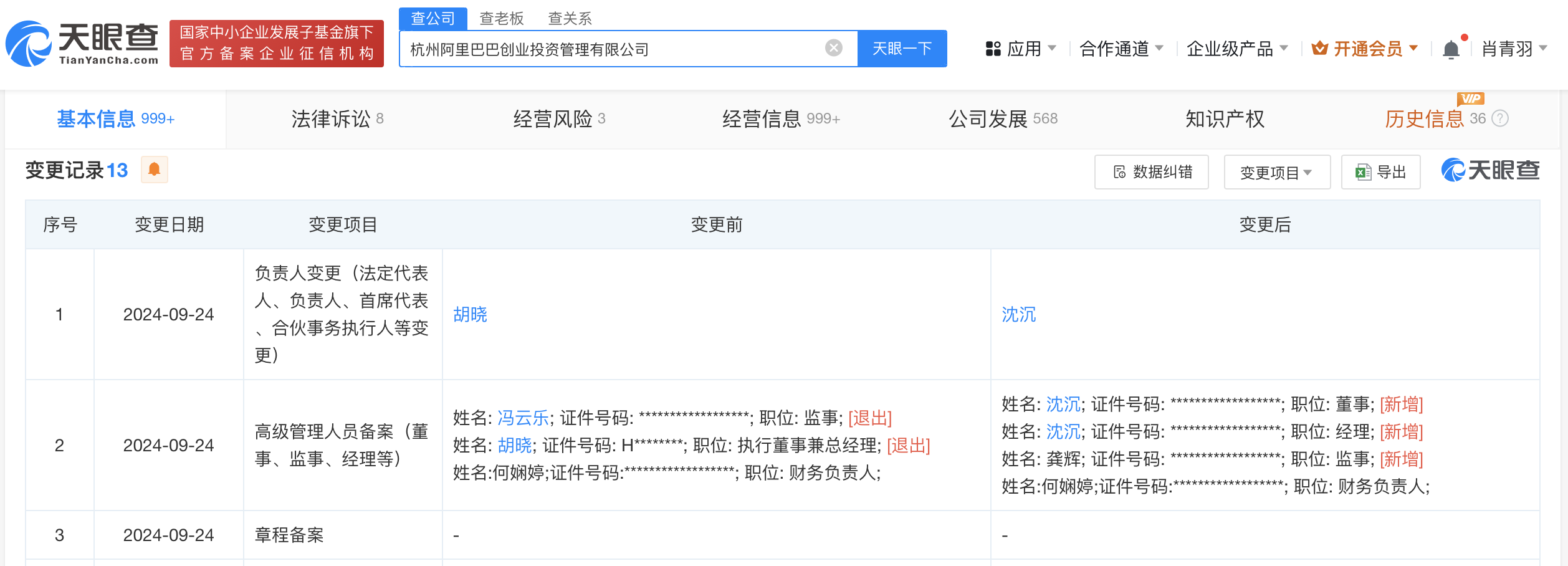Image resolution: width=1568 pixels, height=566 pixels.
Task: Select row 3 date 2024-09-24
Action: (x=168, y=535)
